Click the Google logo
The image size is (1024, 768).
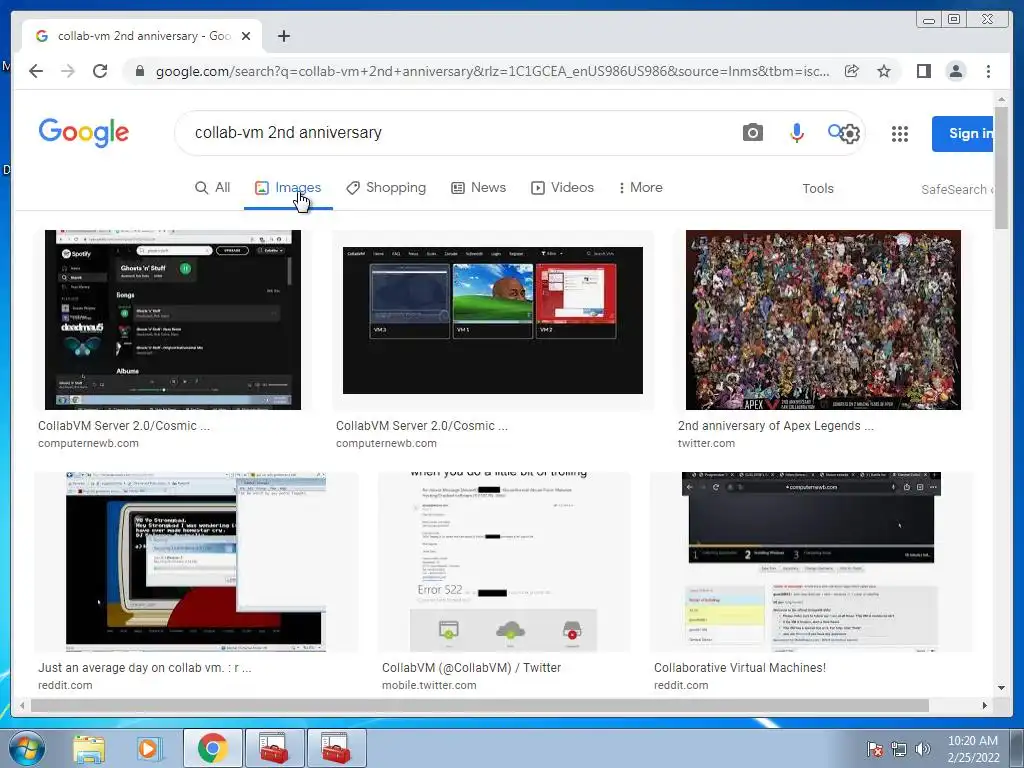[x=84, y=133]
